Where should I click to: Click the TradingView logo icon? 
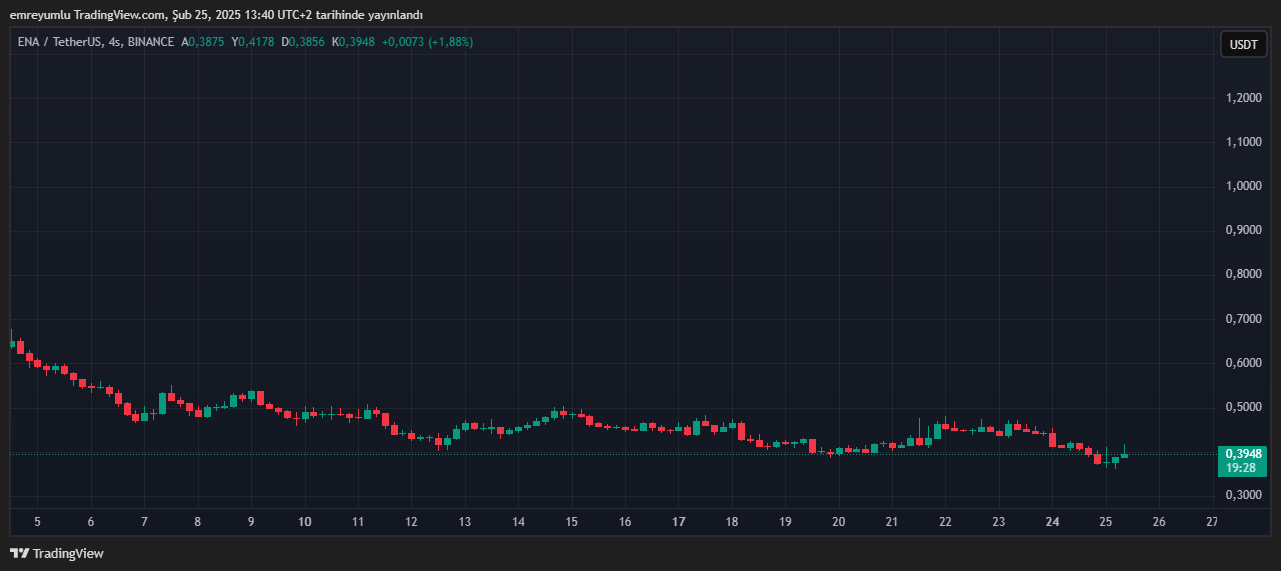coord(19,553)
